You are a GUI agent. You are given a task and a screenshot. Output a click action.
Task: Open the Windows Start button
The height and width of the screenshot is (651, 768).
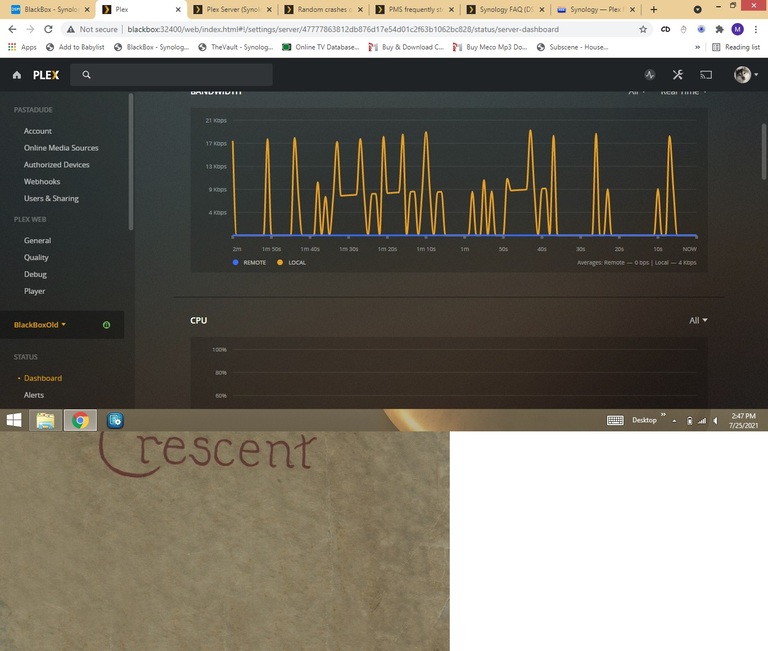14,420
